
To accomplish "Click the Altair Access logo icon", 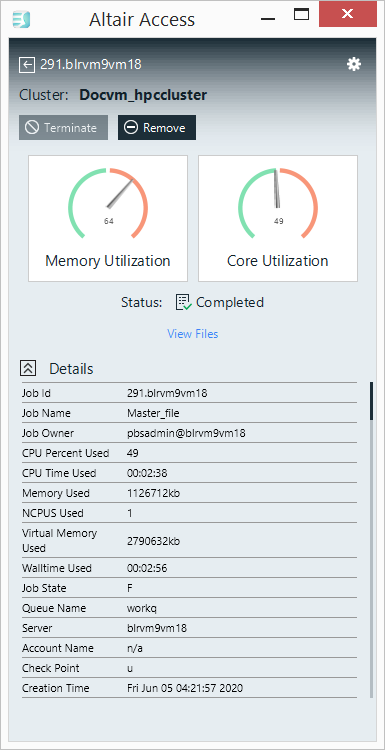I will point(21,19).
